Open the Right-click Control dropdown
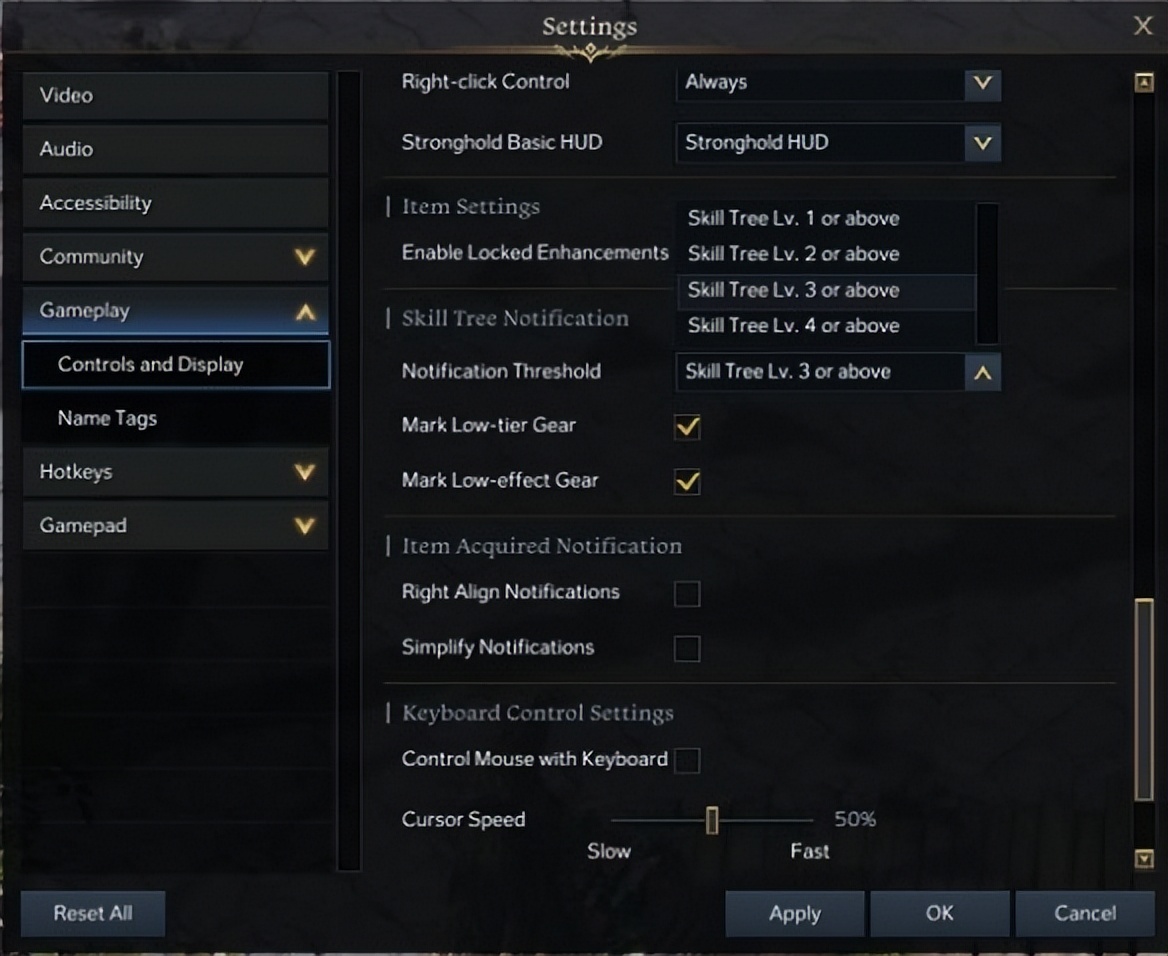The height and width of the screenshot is (956, 1168). tap(982, 85)
